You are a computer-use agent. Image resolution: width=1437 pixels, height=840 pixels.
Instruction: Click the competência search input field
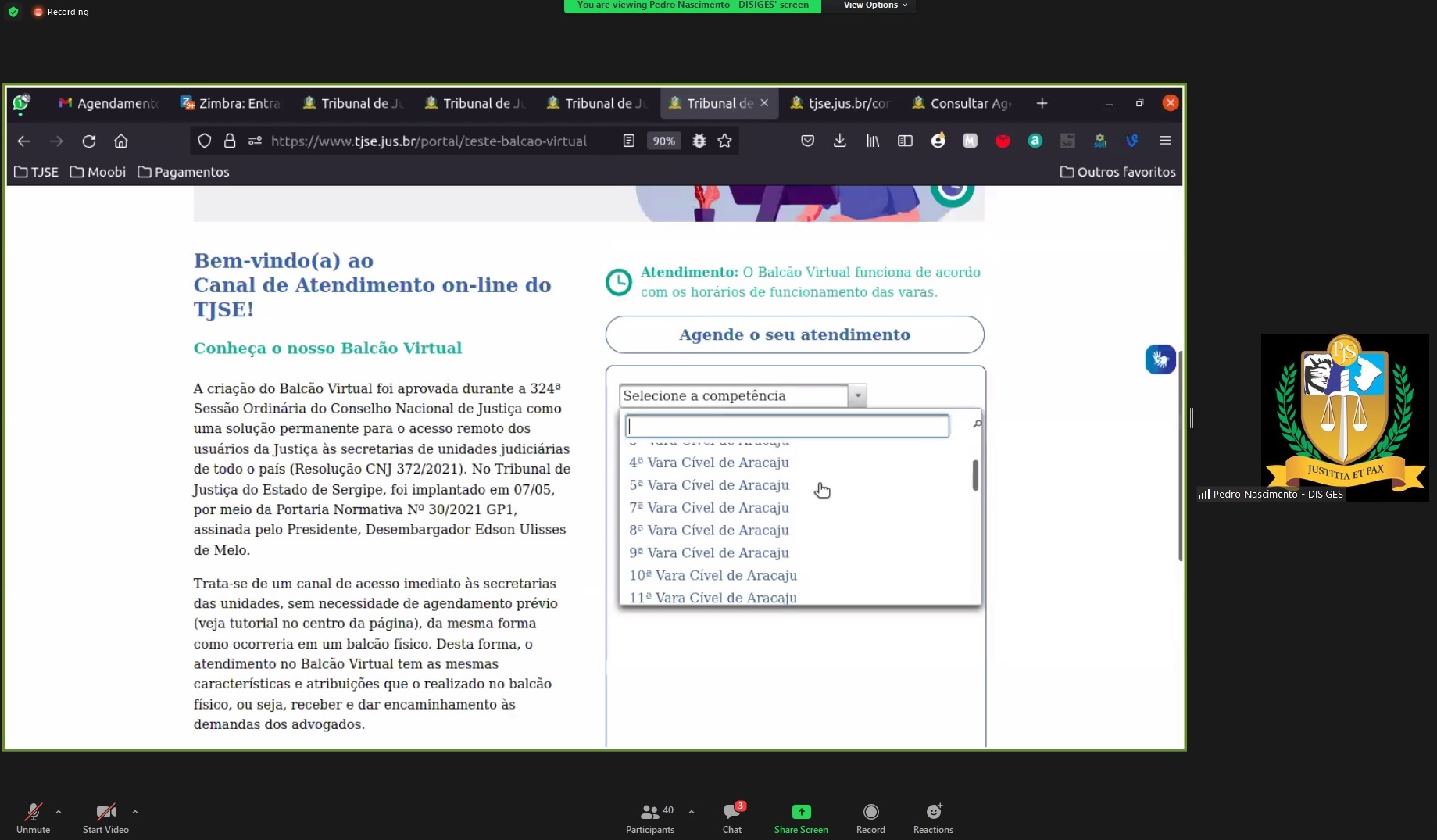coord(787,426)
